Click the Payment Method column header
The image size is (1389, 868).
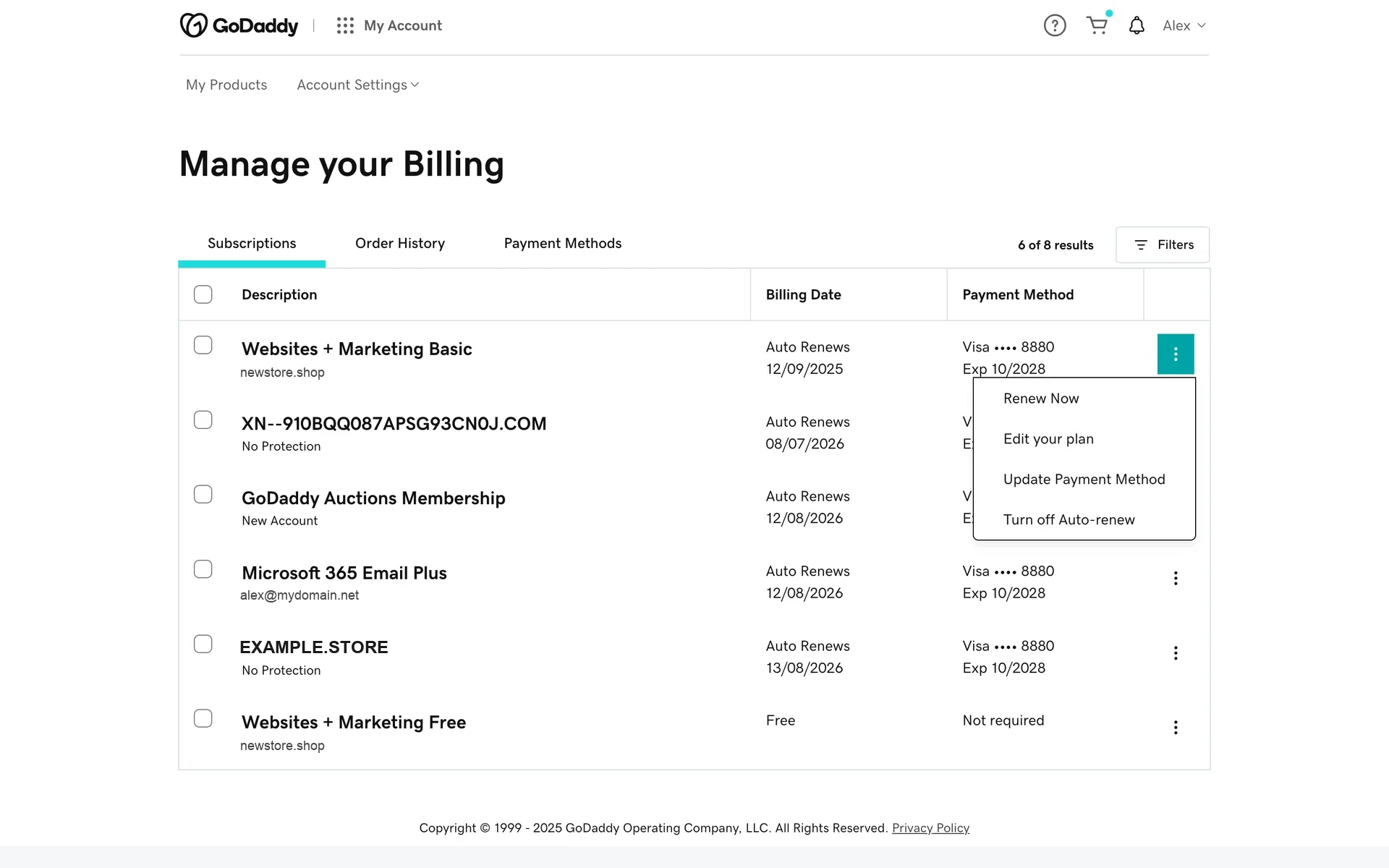[1018, 294]
